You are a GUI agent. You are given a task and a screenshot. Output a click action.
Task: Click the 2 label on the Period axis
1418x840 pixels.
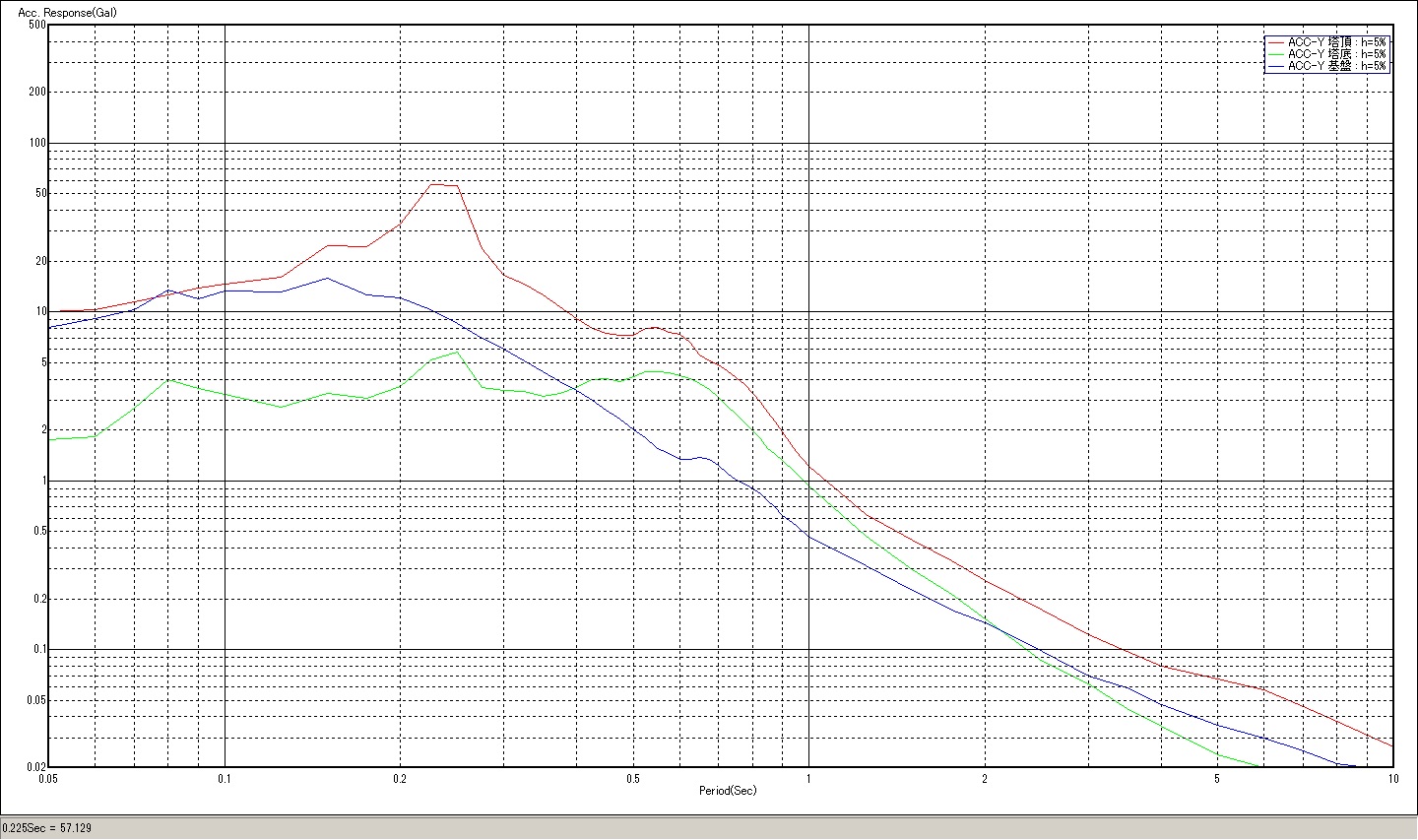click(x=985, y=778)
